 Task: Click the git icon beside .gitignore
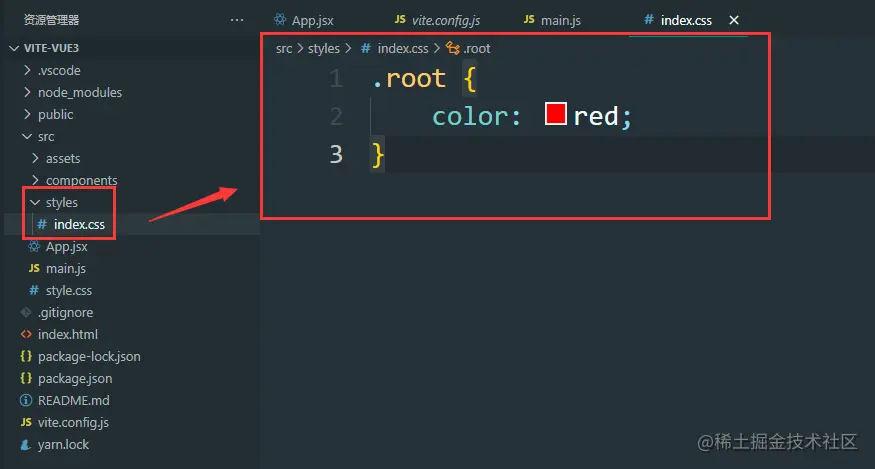coord(26,312)
